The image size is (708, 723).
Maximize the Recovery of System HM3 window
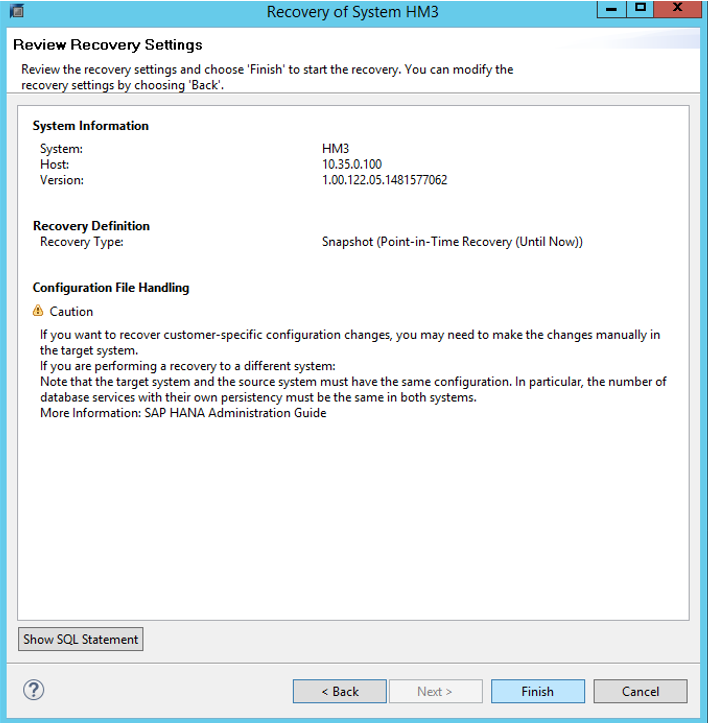click(x=640, y=9)
